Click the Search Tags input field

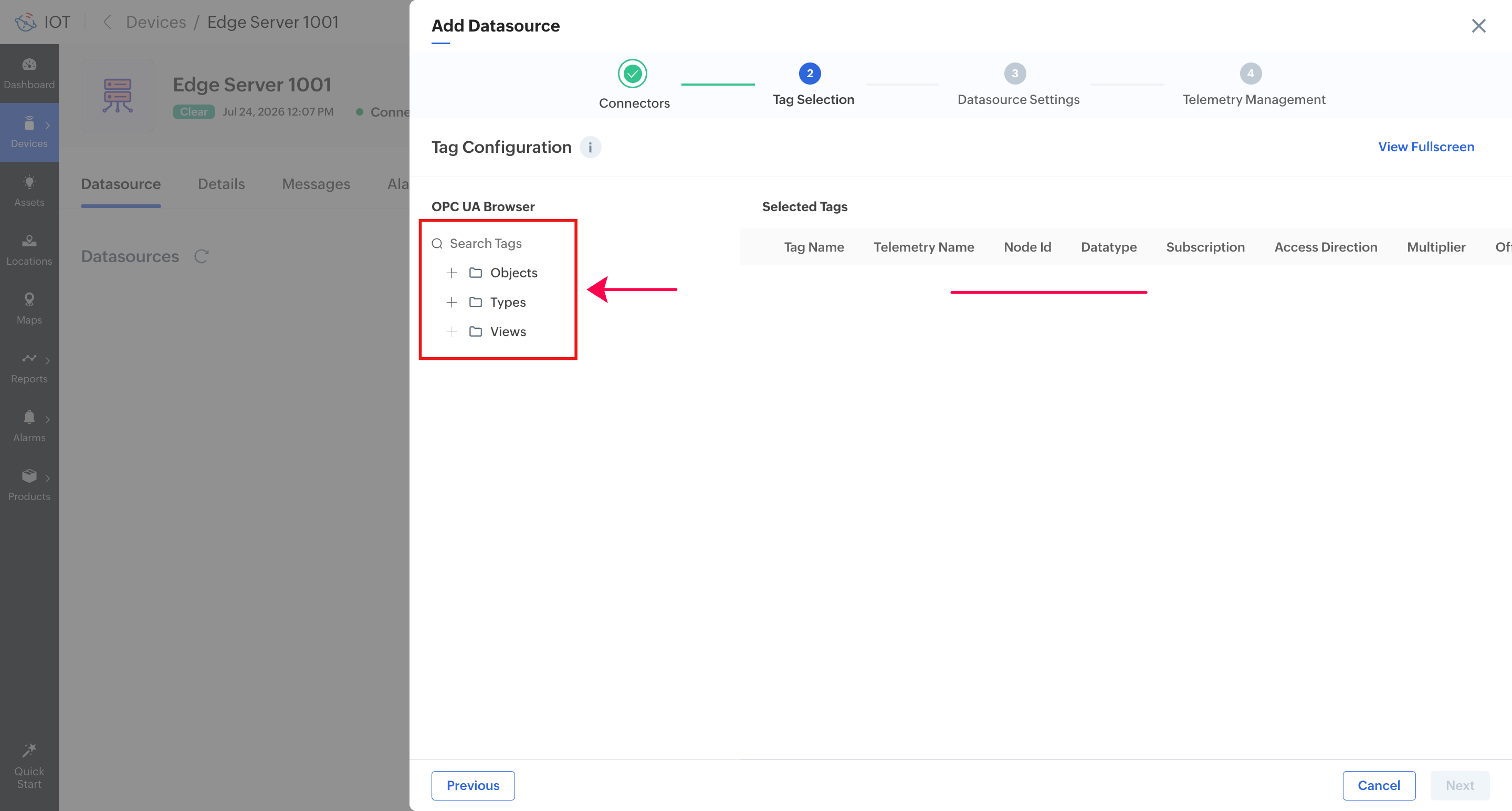[499, 244]
